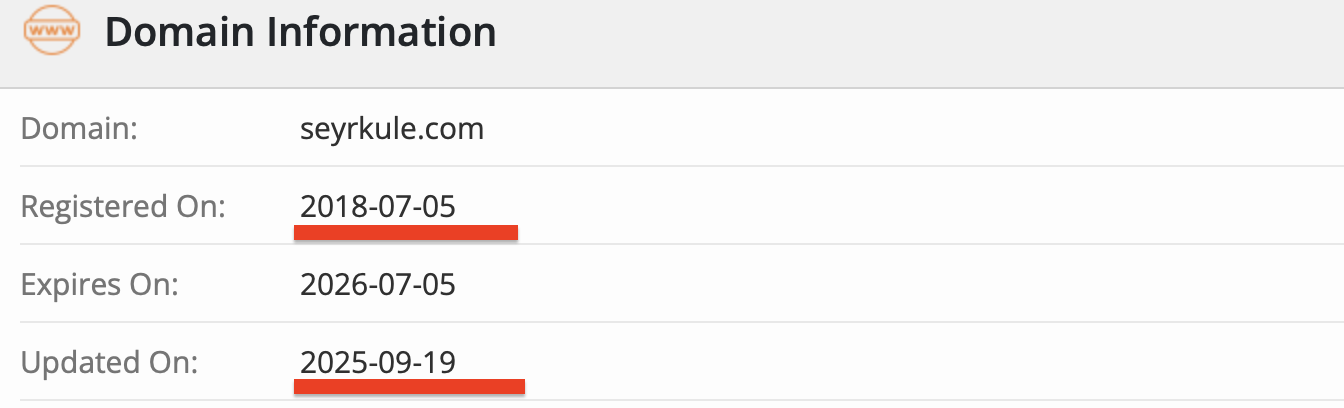The width and height of the screenshot is (1344, 408).
Task: Click the red underline beneath the registration date
Action: (406, 233)
